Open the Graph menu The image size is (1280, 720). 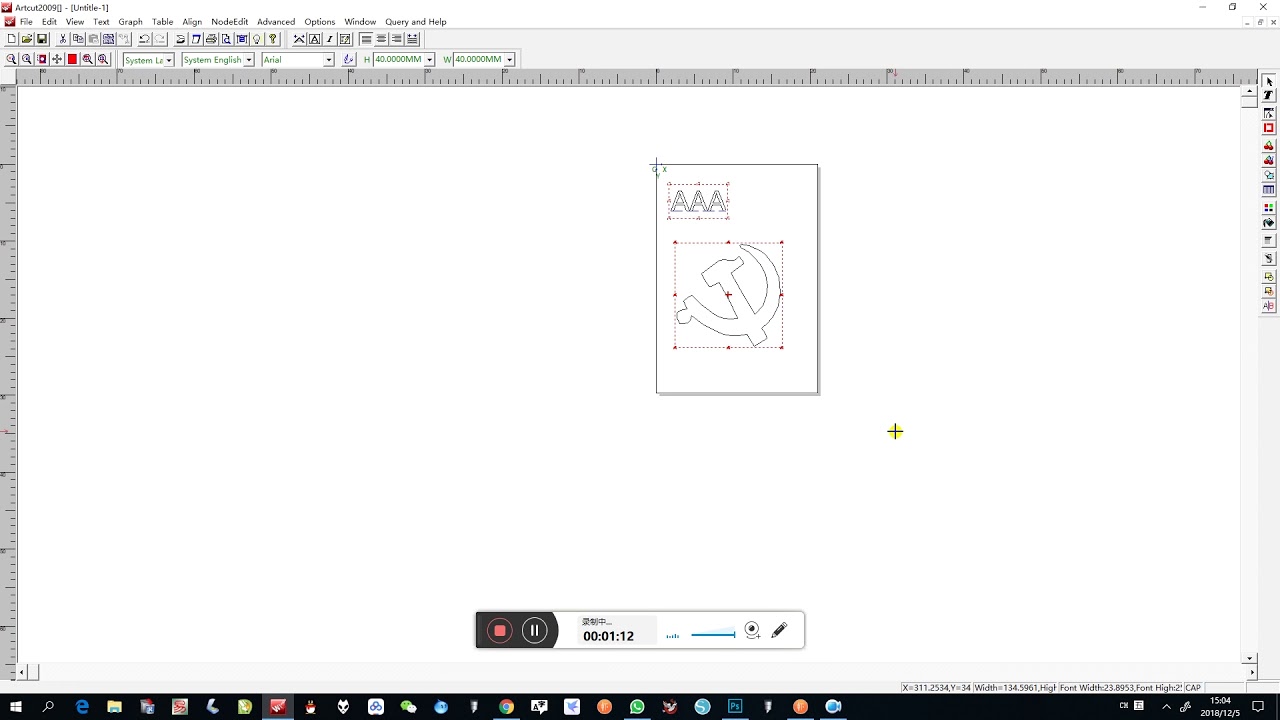click(x=130, y=21)
